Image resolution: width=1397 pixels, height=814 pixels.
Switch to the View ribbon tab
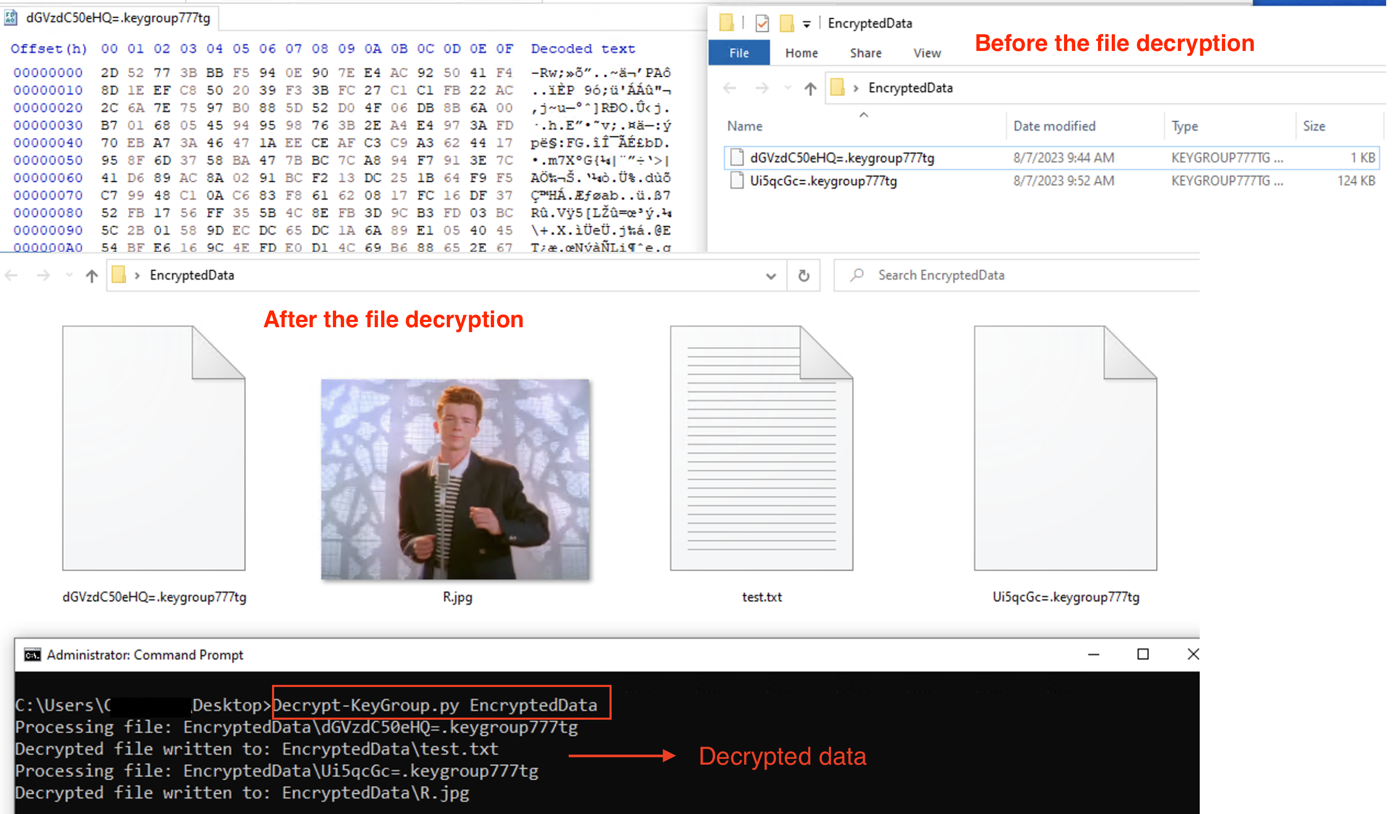tap(927, 53)
